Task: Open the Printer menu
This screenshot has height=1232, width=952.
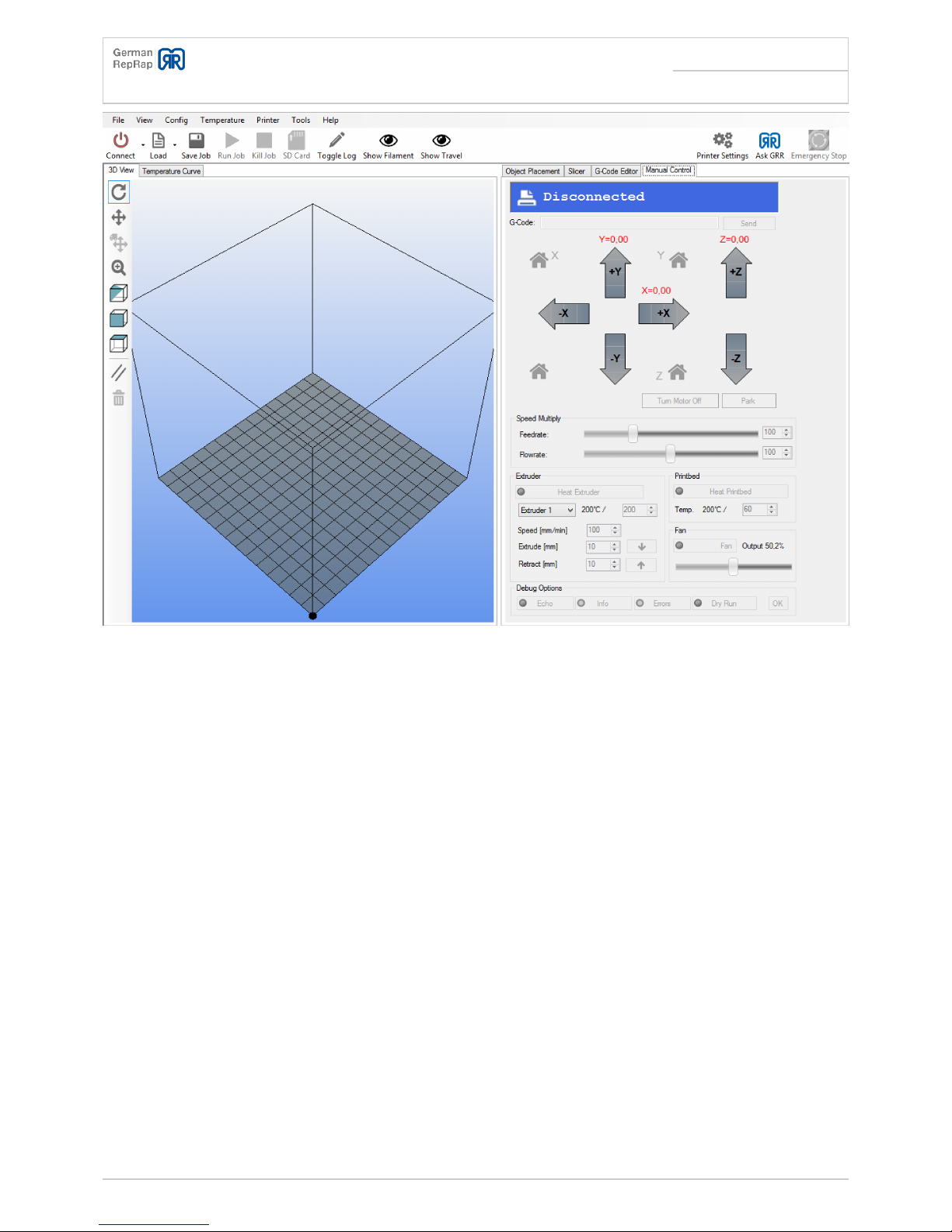Action: [x=268, y=120]
